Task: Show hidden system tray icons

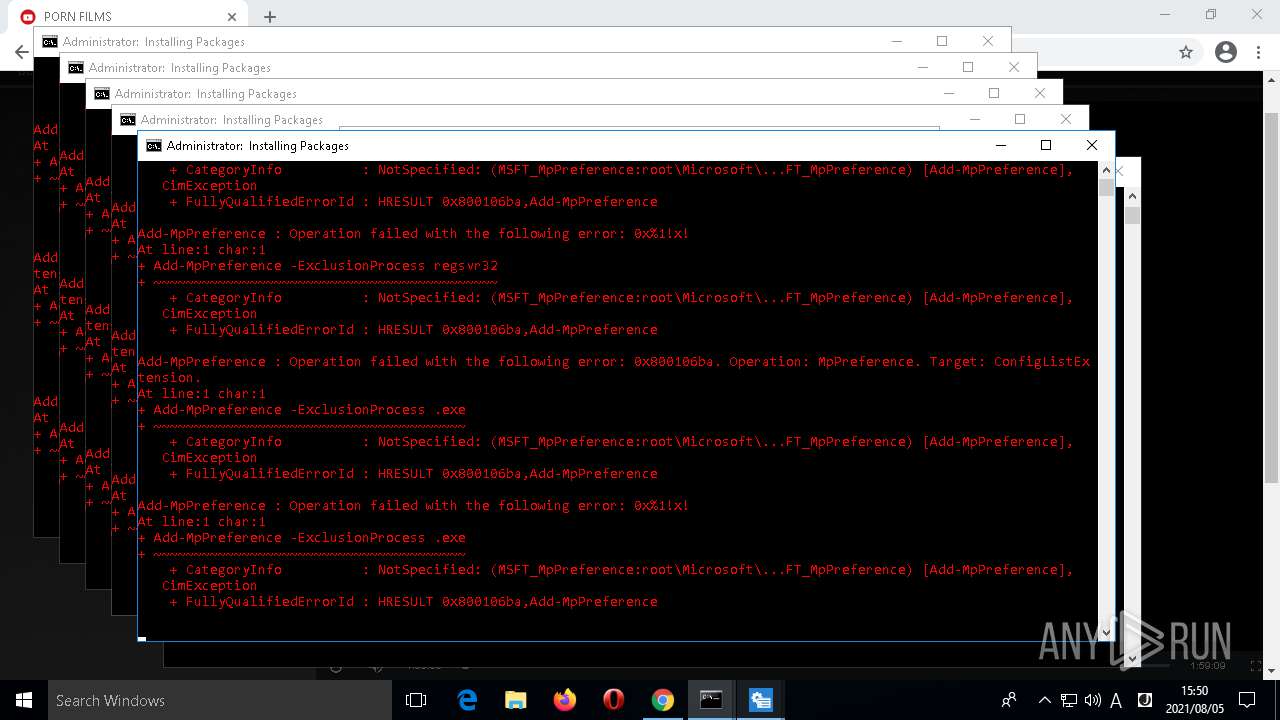Action: pos(1045,700)
